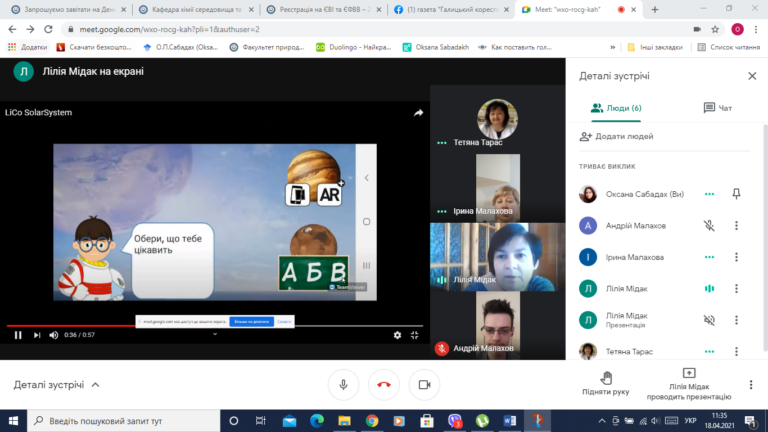
Task: Exit fullscreen using the video player icon
Action: click(414, 335)
